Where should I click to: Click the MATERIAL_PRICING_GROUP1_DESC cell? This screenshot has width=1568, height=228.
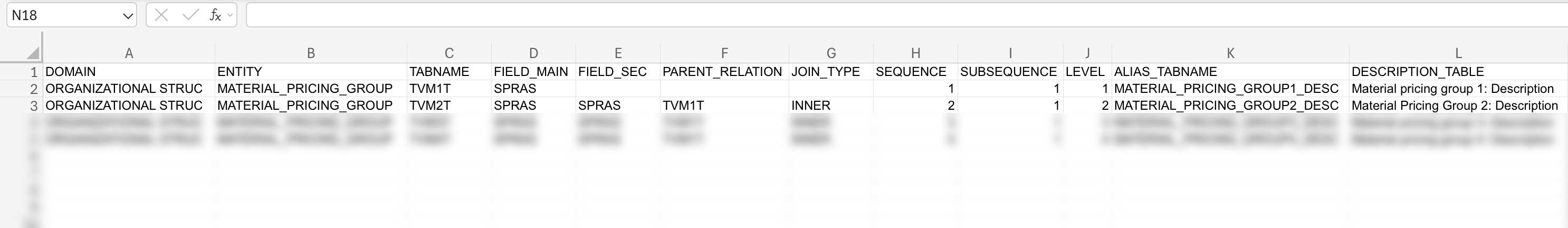1226,88
